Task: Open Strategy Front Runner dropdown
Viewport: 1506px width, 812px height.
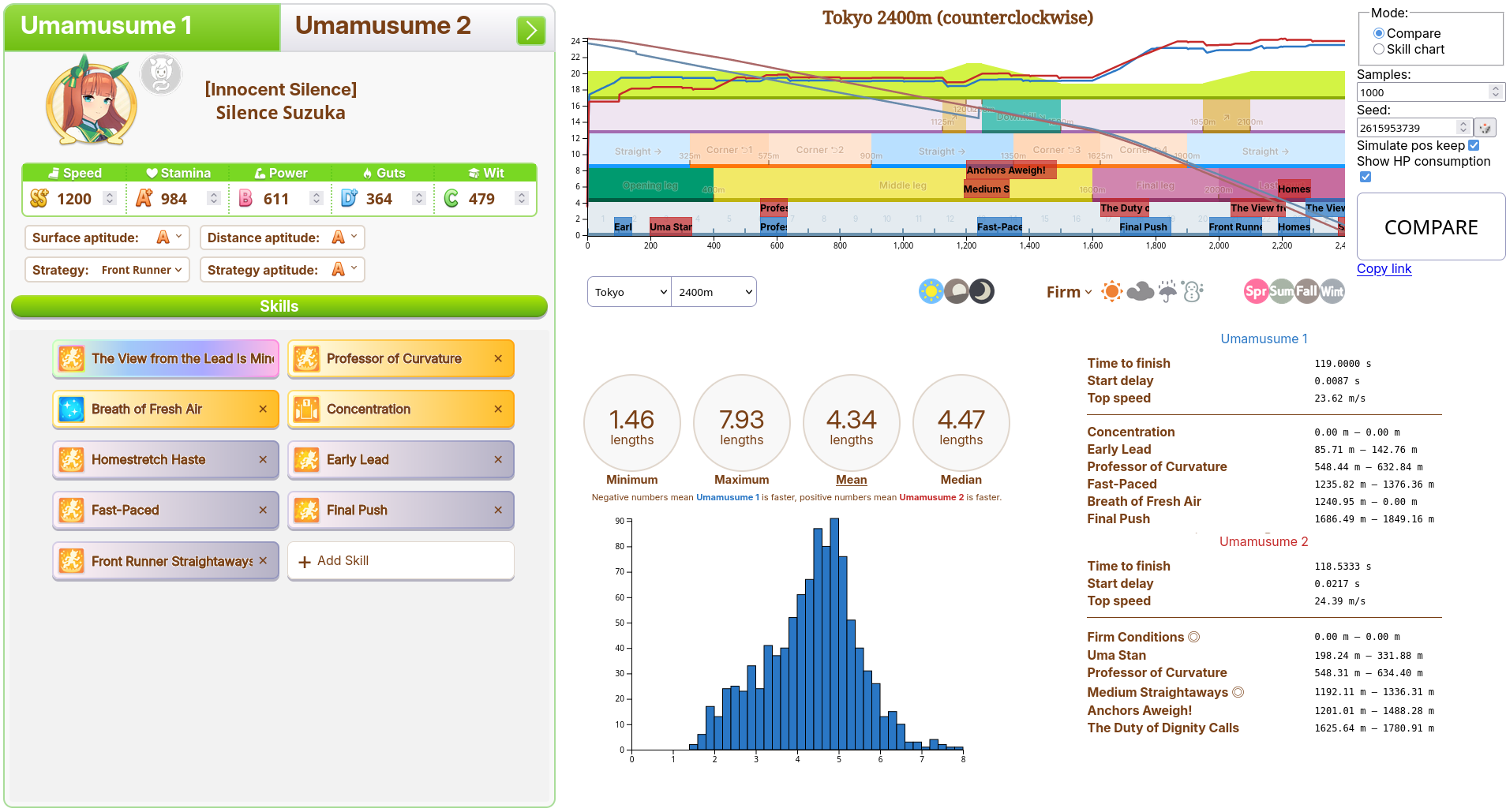Action: click(x=107, y=270)
